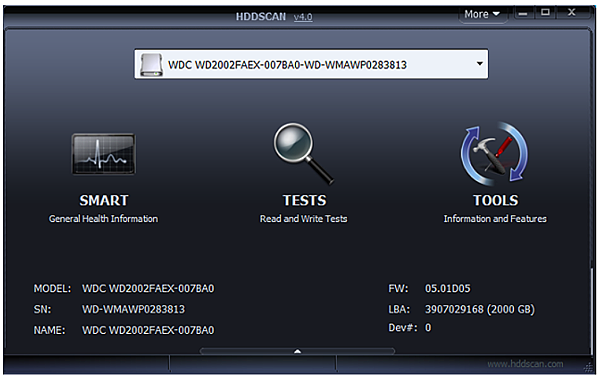This screenshot has width=600, height=379.
Task: Open the TOOLS hammer and screwdriver icon
Action: pos(494,154)
